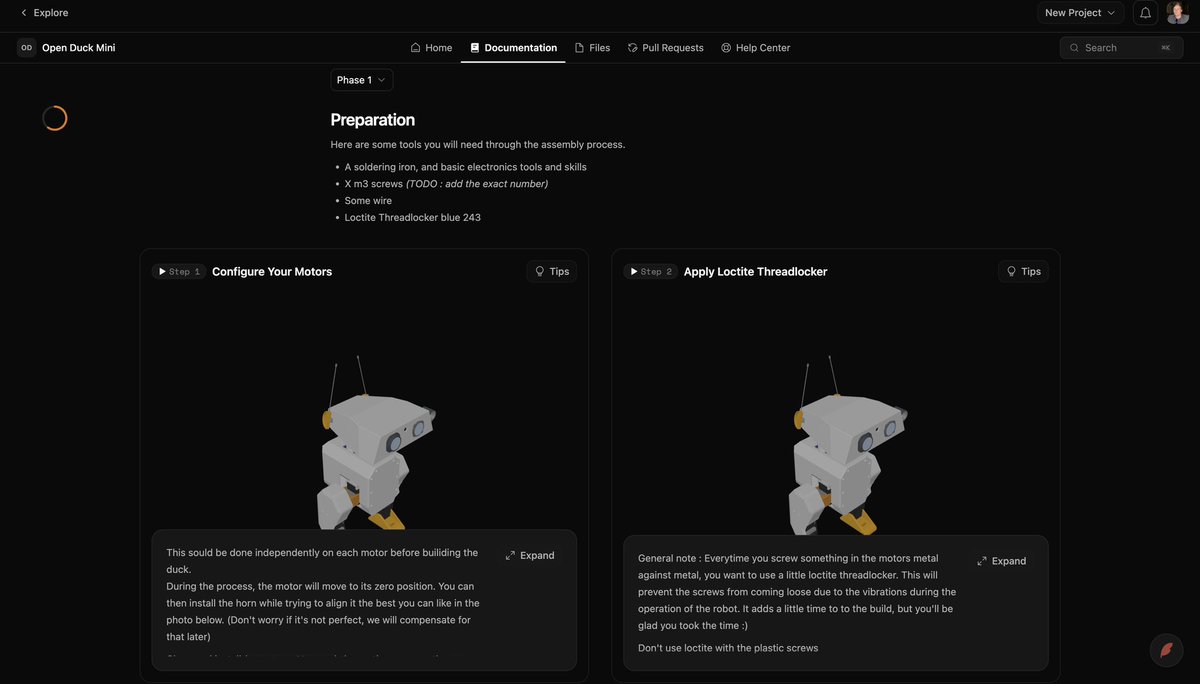1200x684 pixels.
Task: Open the user avatar menu
Action: click(1177, 13)
